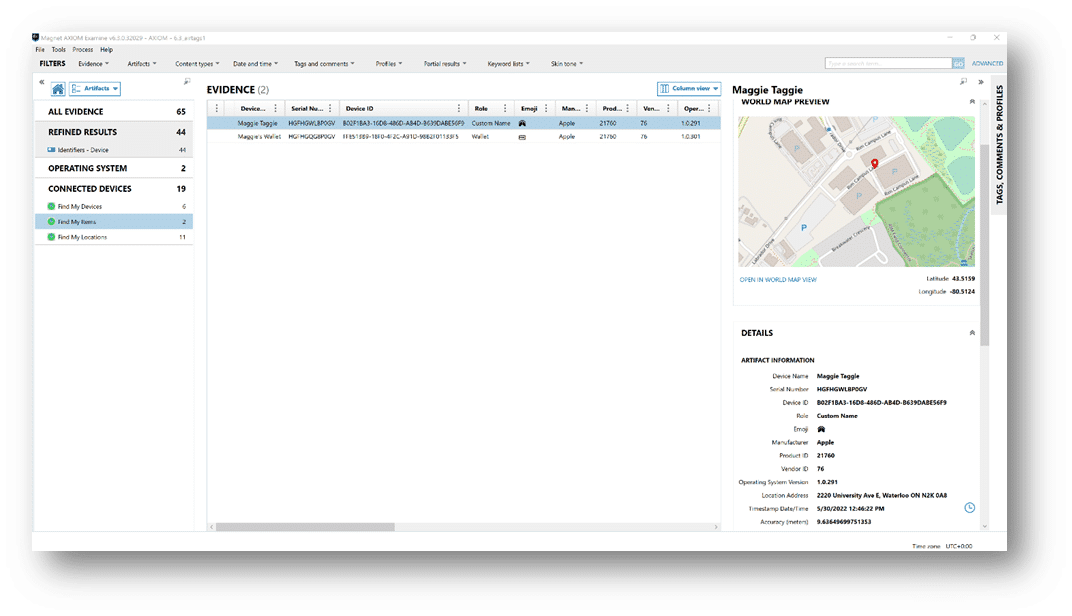Open the Tags and comments filter dropdown
This screenshot has height=616, width=1072.
(324, 64)
